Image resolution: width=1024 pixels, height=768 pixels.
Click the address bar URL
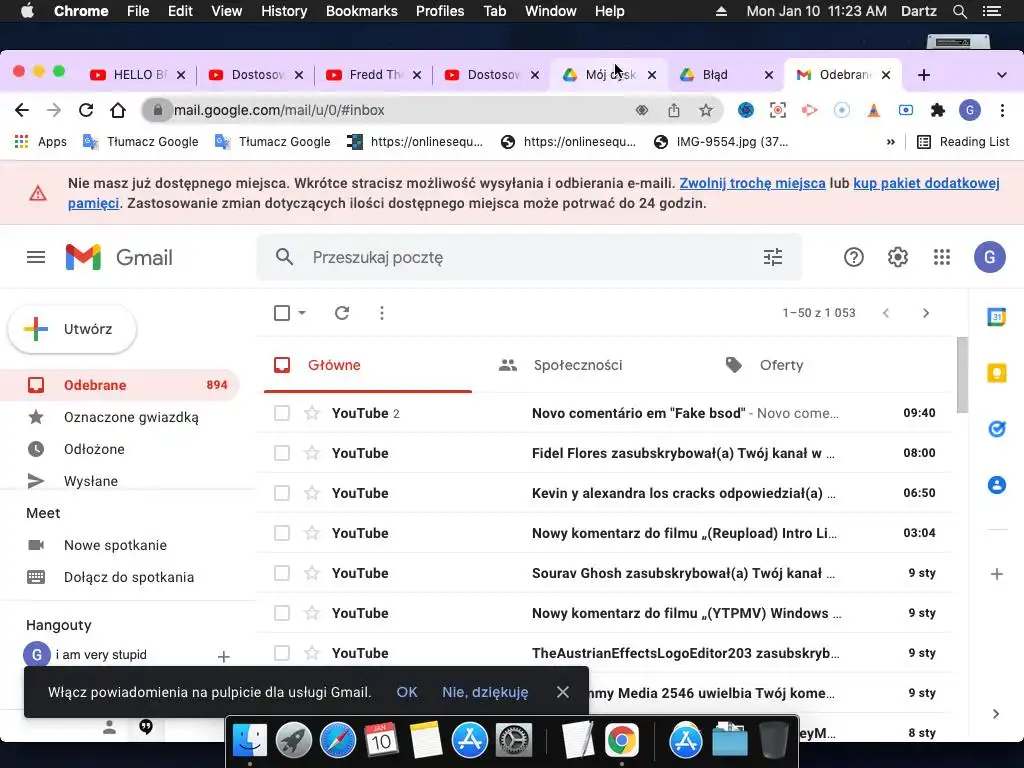coord(280,110)
